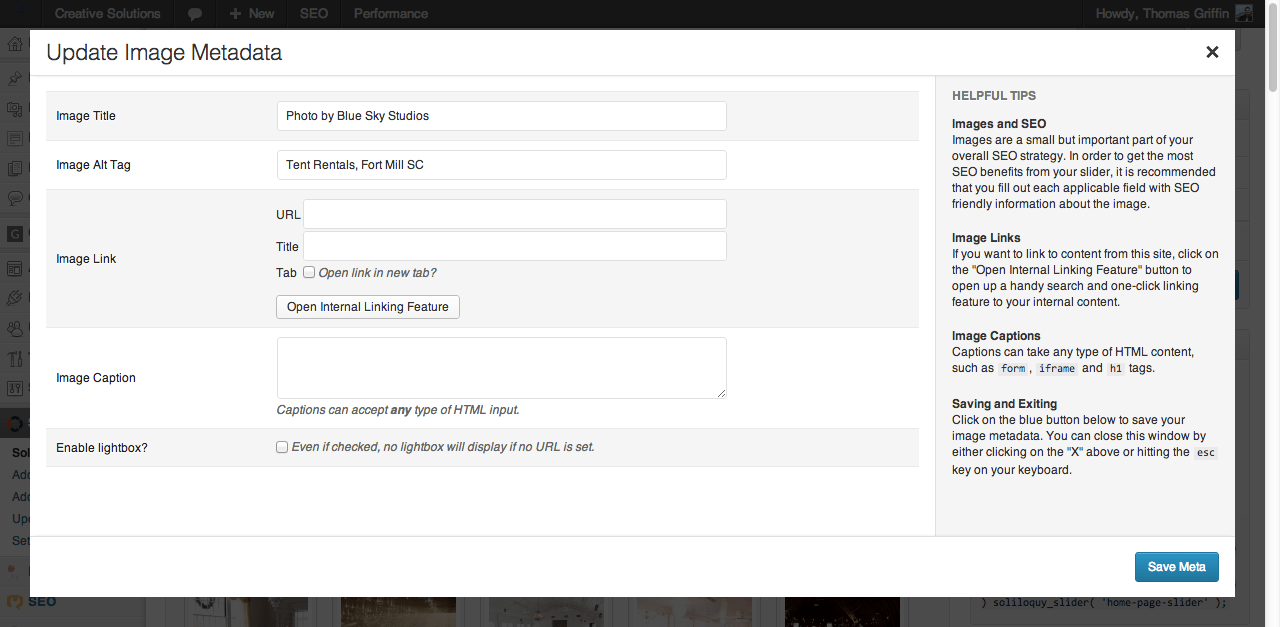Open the Tools icon in sidebar
Image resolution: width=1280 pixels, height=627 pixels.
click(x=15, y=358)
